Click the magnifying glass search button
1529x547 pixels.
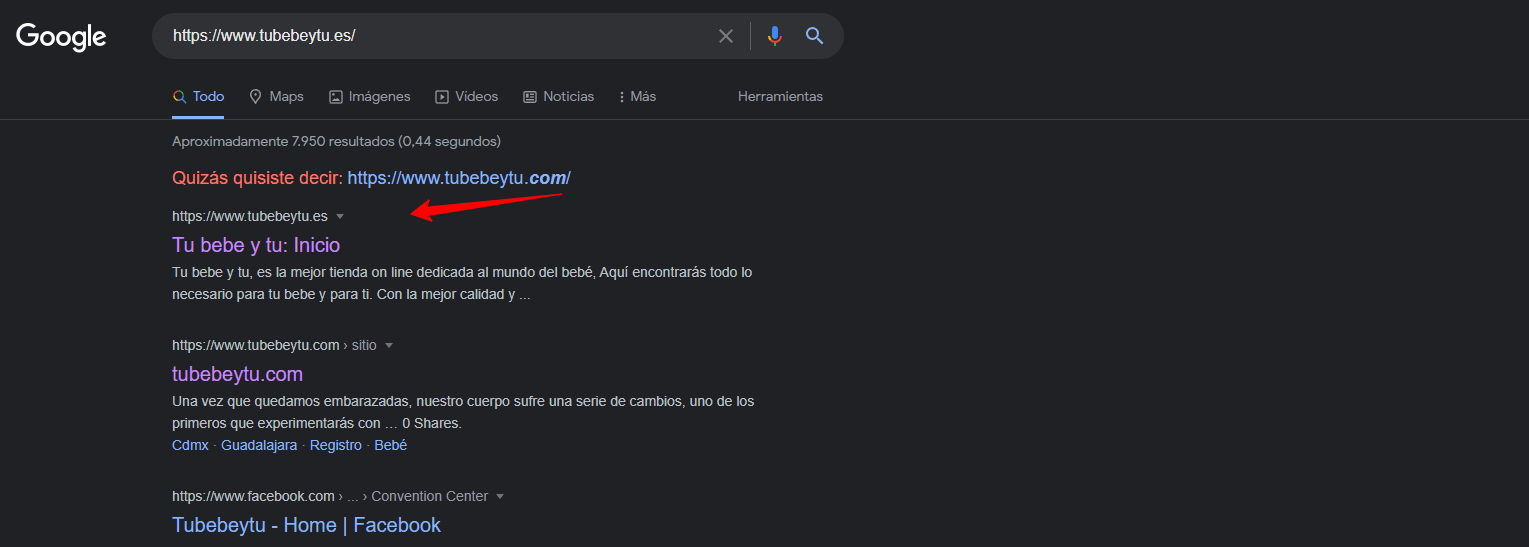[x=815, y=36]
